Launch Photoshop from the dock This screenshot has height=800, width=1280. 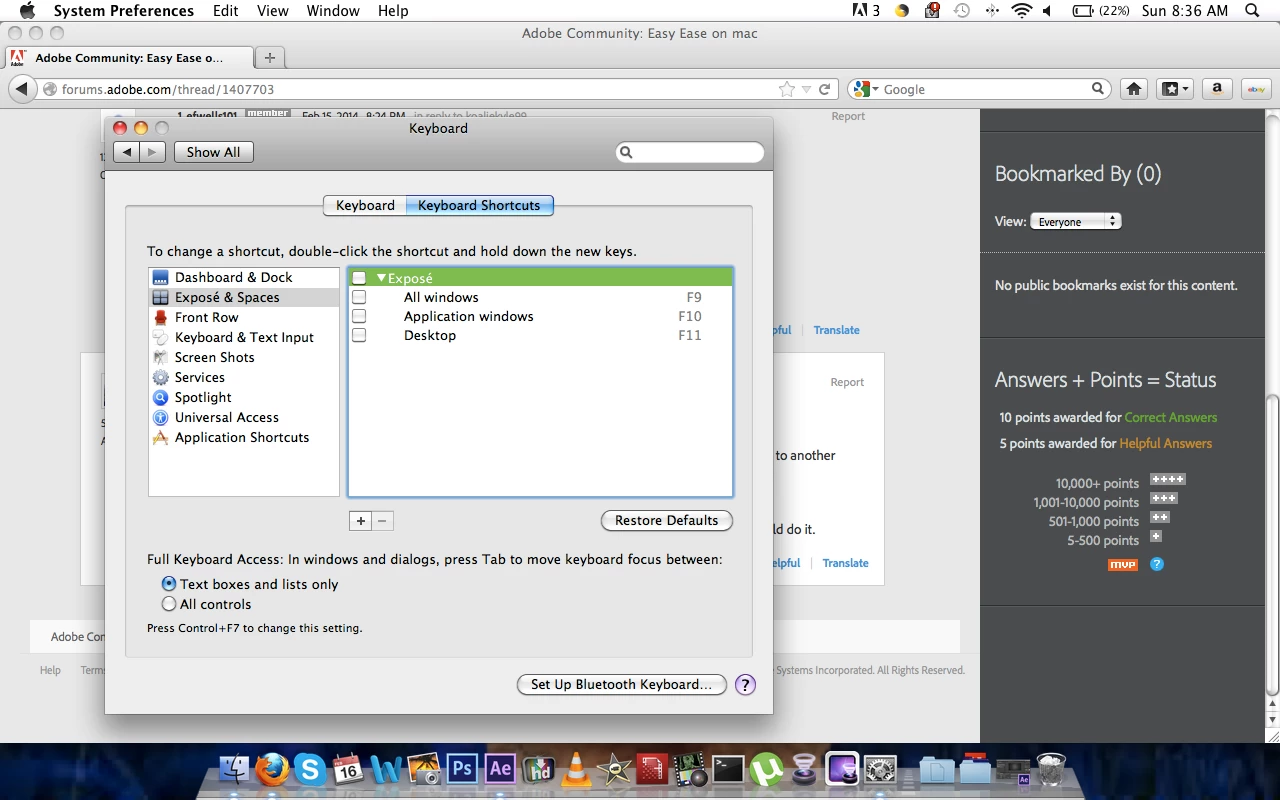pyautogui.click(x=462, y=769)
